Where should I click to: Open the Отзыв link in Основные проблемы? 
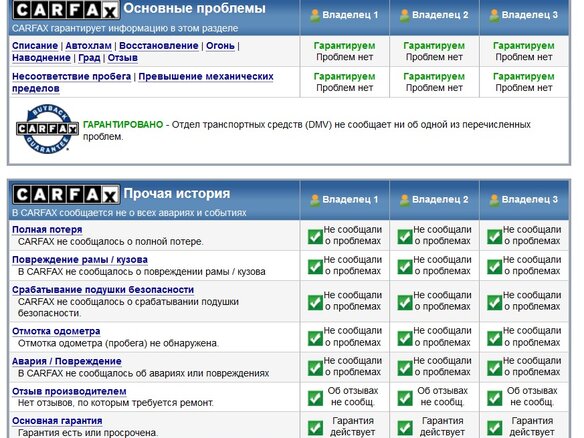[x=123, y=58]
